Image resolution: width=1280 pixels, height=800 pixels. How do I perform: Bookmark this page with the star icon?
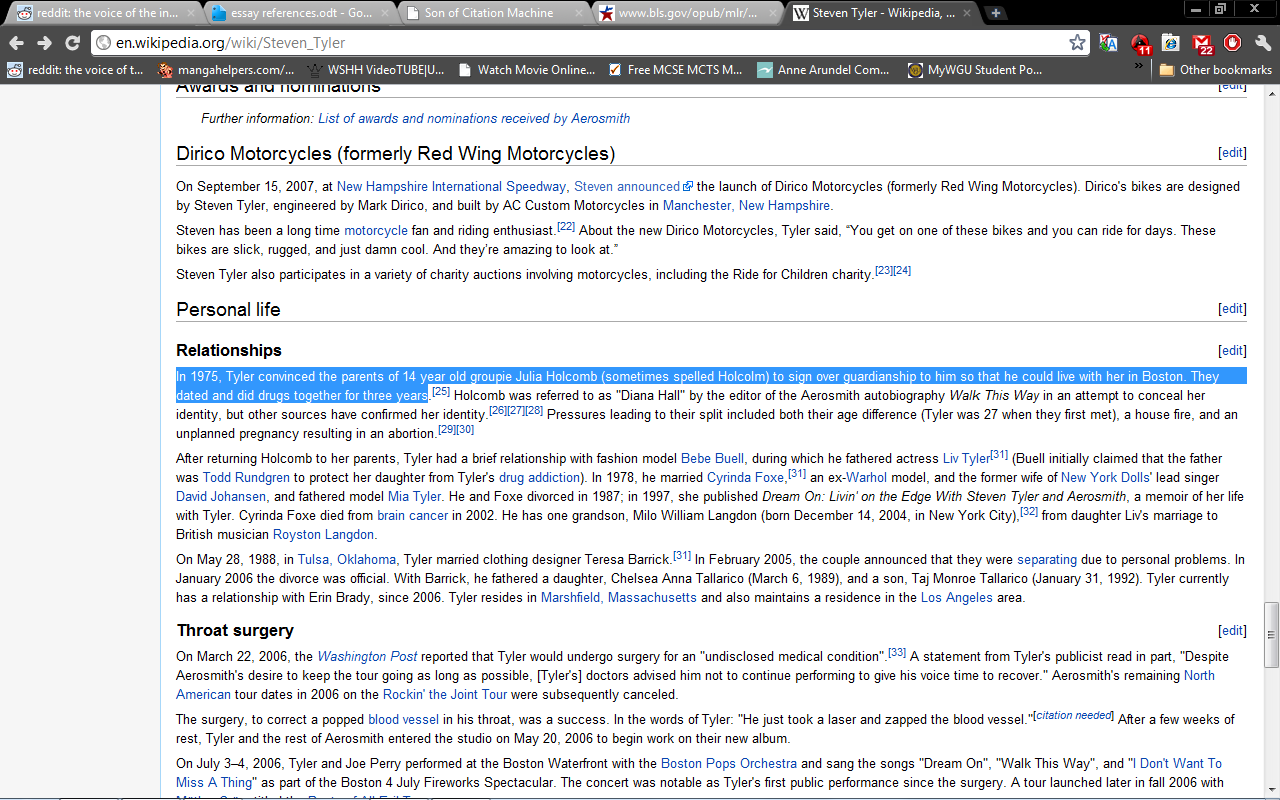tap(1077, 43)
